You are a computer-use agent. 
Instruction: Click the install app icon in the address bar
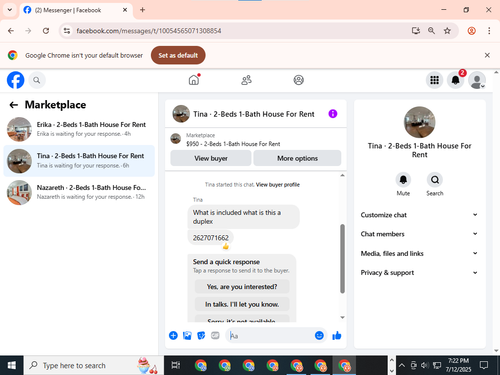[416, 31]
